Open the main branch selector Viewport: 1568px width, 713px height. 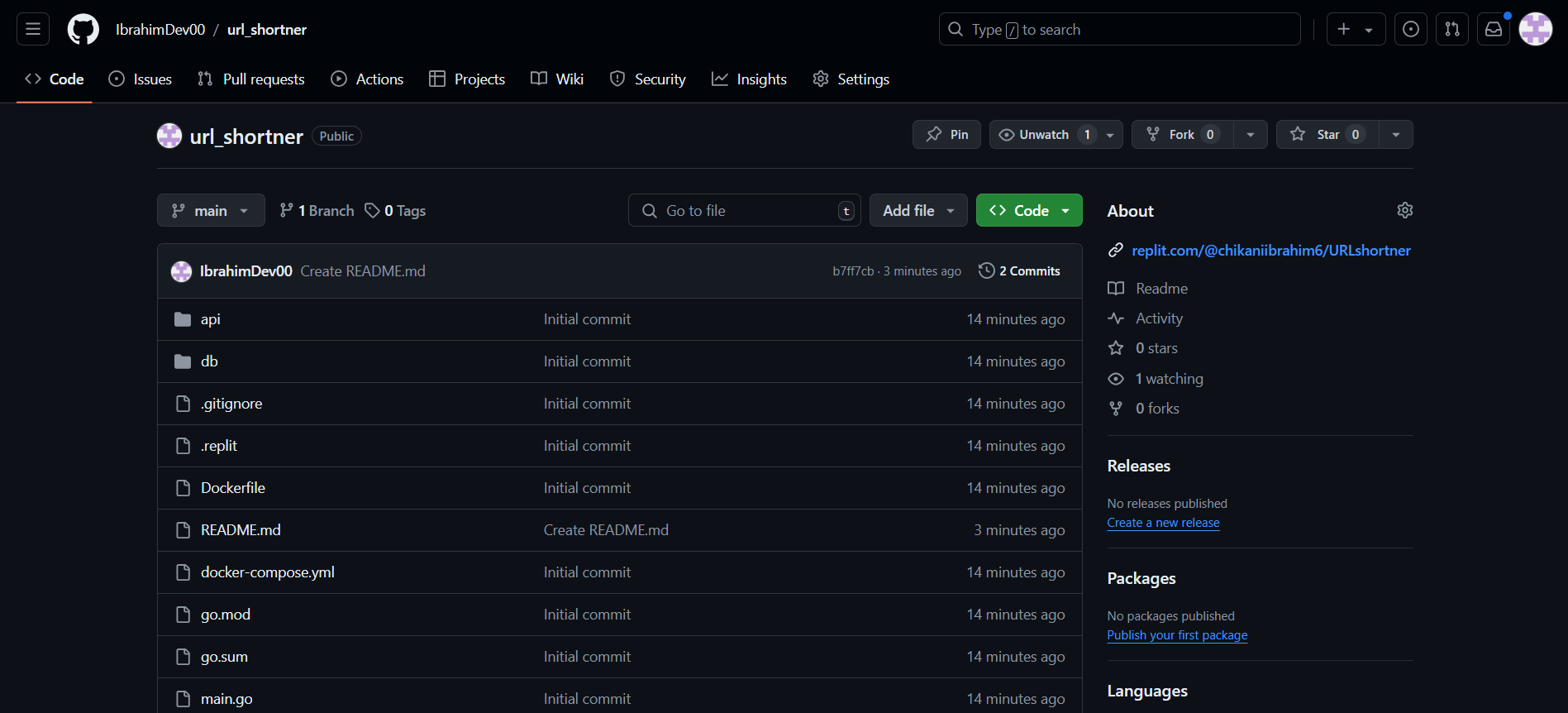pyautogui.click(x=211, y=210)
